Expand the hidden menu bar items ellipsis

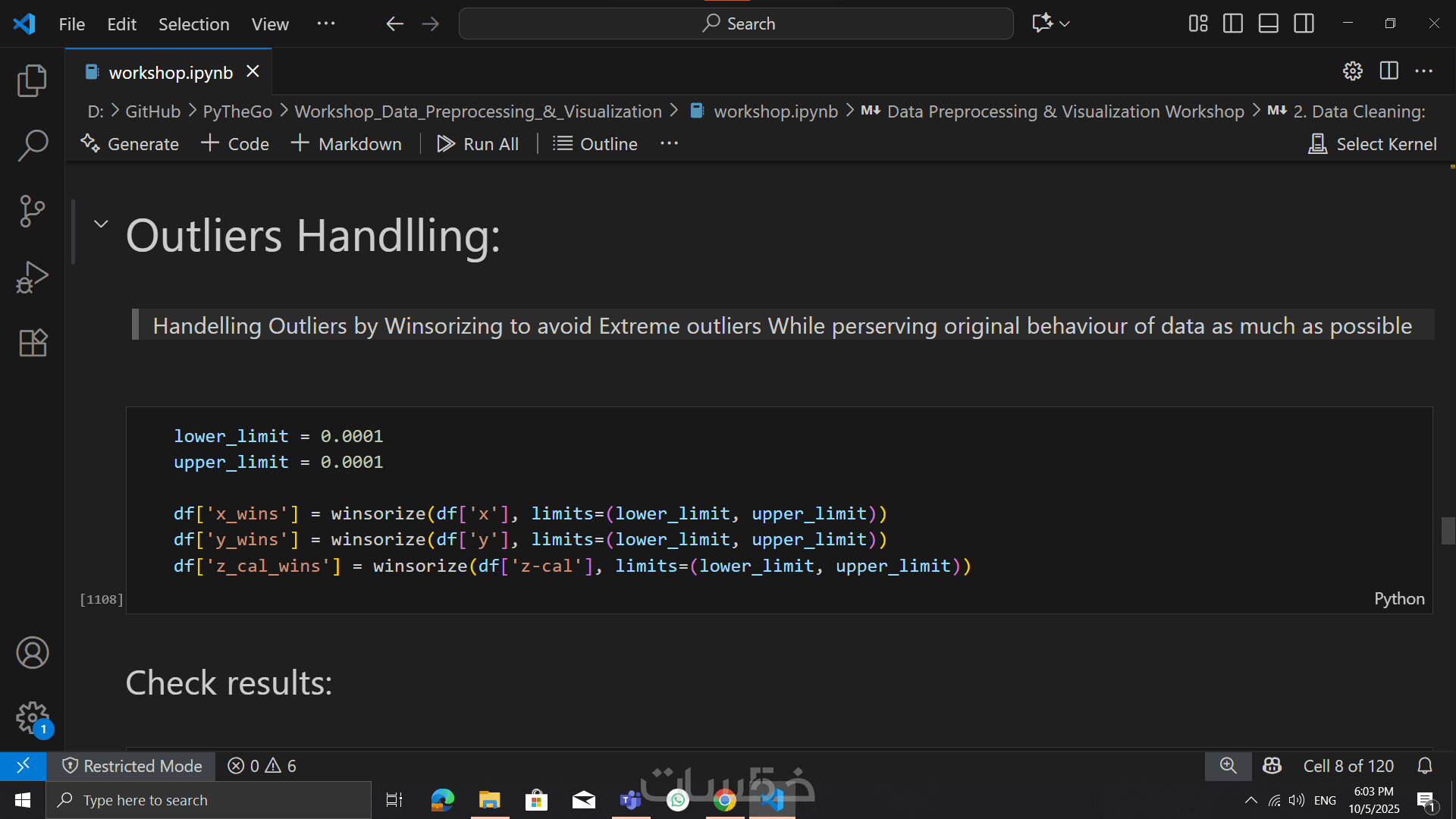[x=326, y=24]
